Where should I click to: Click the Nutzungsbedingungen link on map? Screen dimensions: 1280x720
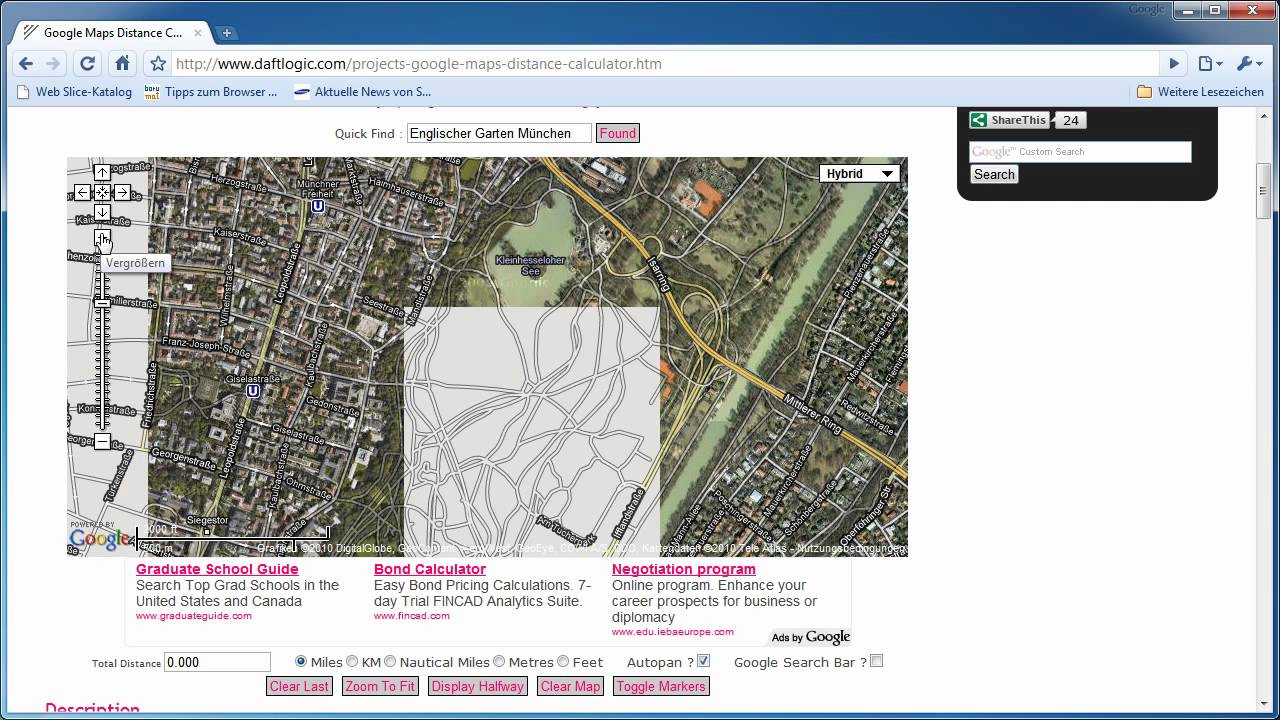tap(850, 548)
